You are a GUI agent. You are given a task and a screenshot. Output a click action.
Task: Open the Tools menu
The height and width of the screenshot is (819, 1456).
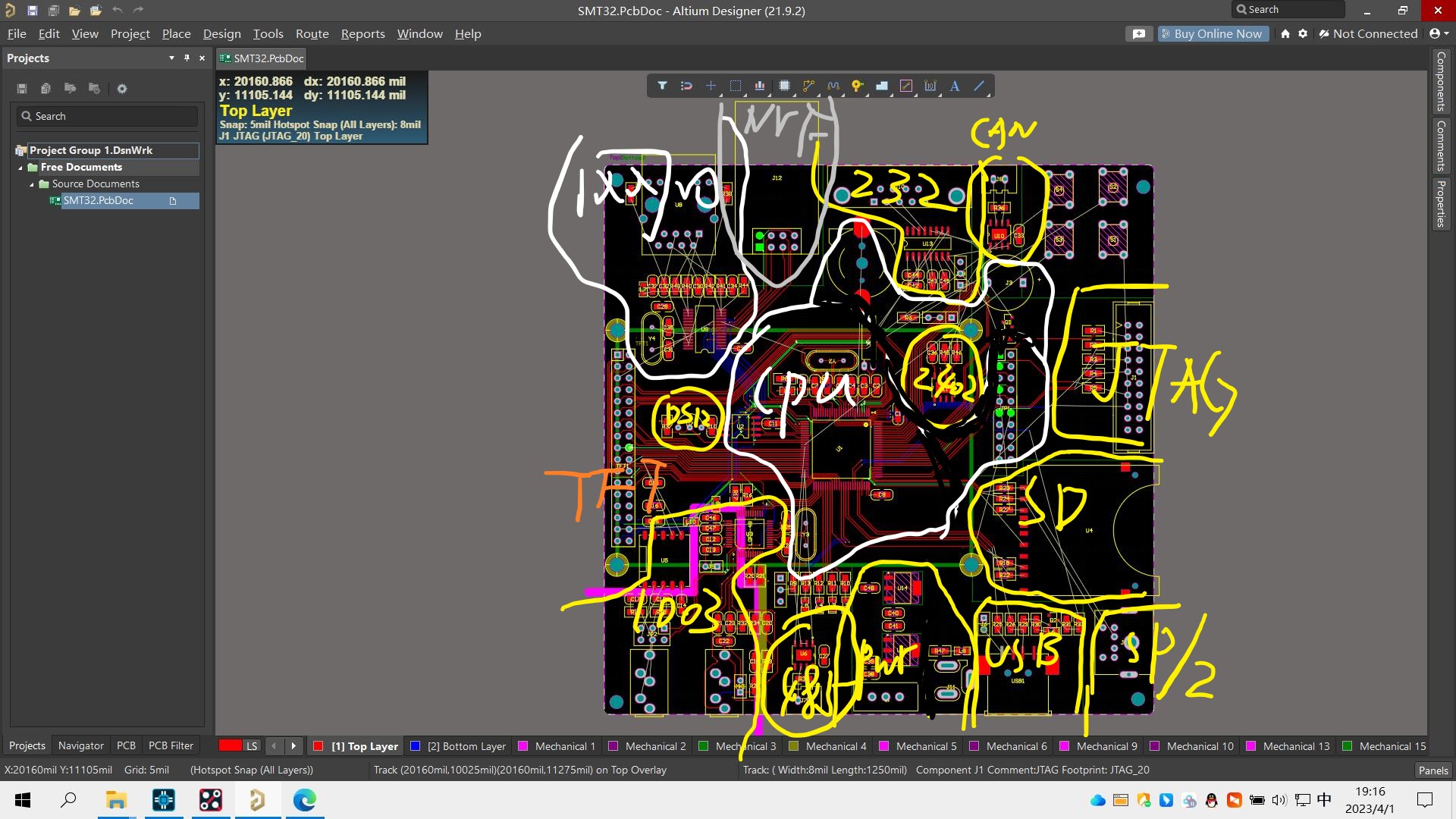pyautogui.click(x=268, y=34)
